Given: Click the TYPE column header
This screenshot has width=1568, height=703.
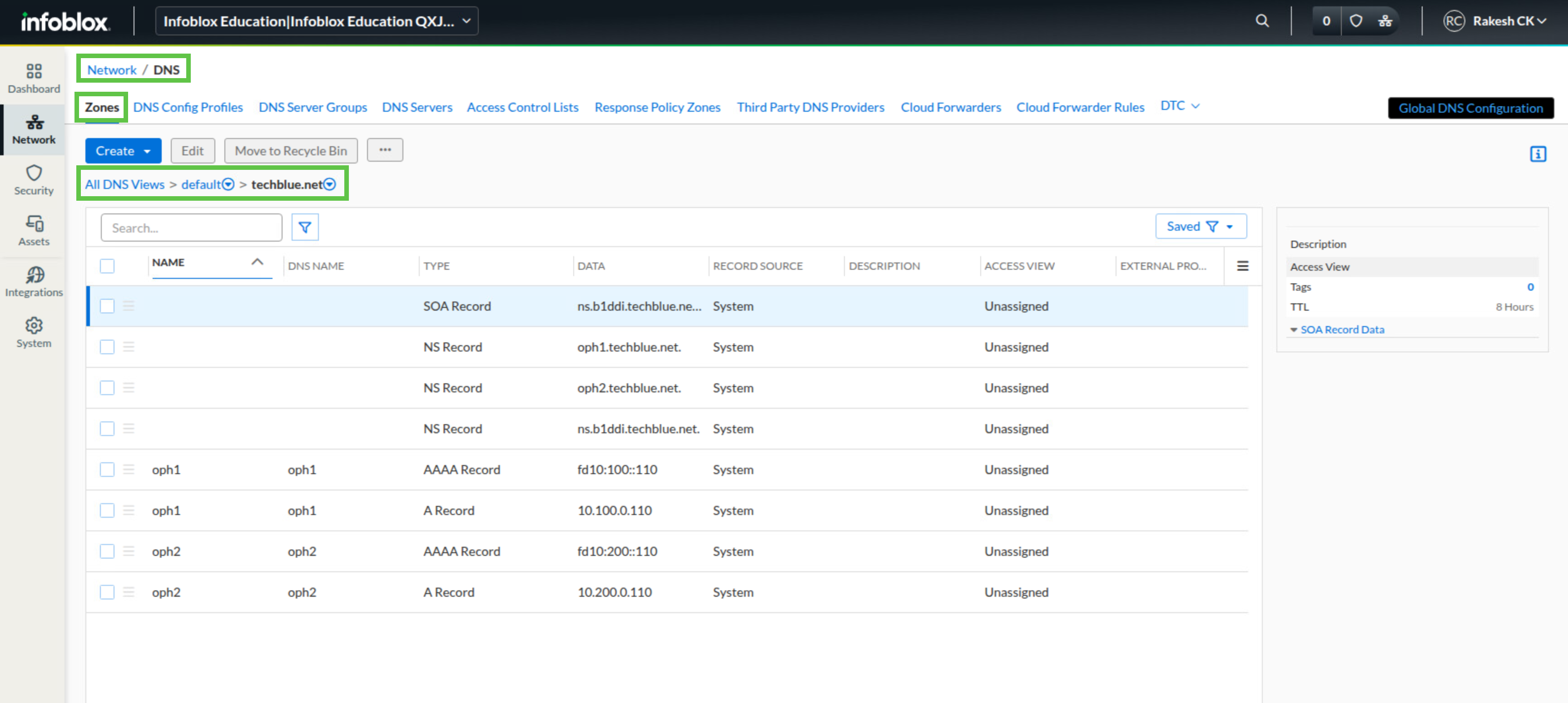Looking at the screenshot, I should (x=437, y=266).
